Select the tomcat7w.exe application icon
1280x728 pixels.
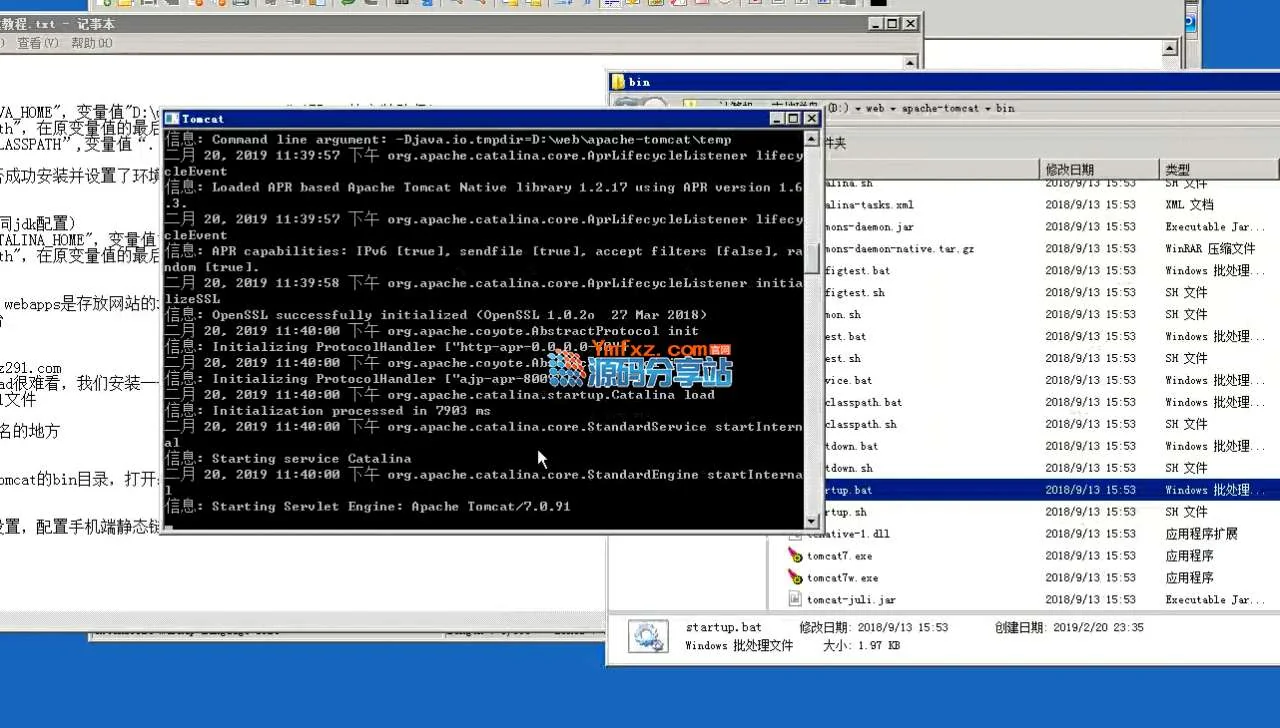(x=796, y=577)
